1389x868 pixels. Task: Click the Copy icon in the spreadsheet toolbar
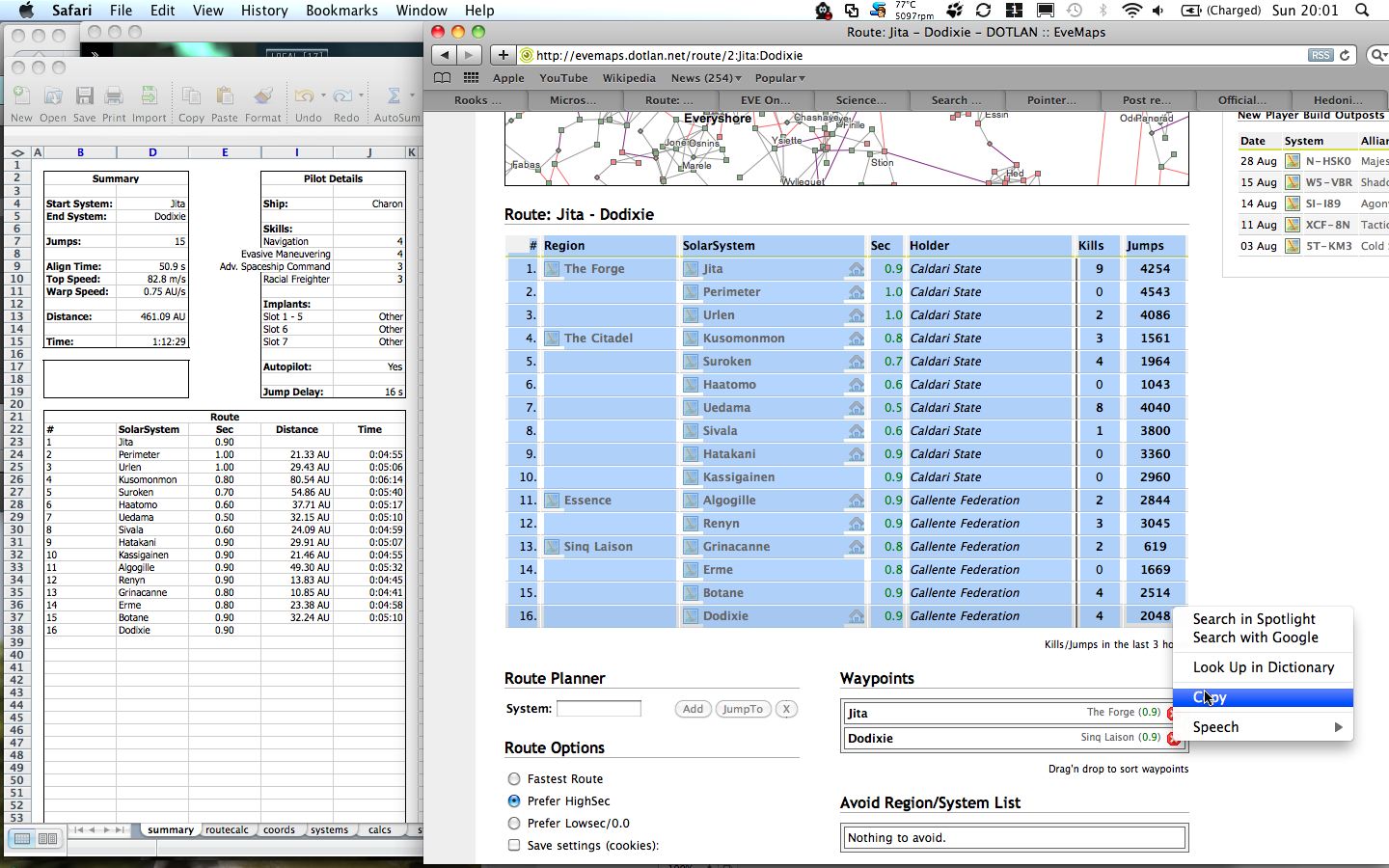click(191, 96)
